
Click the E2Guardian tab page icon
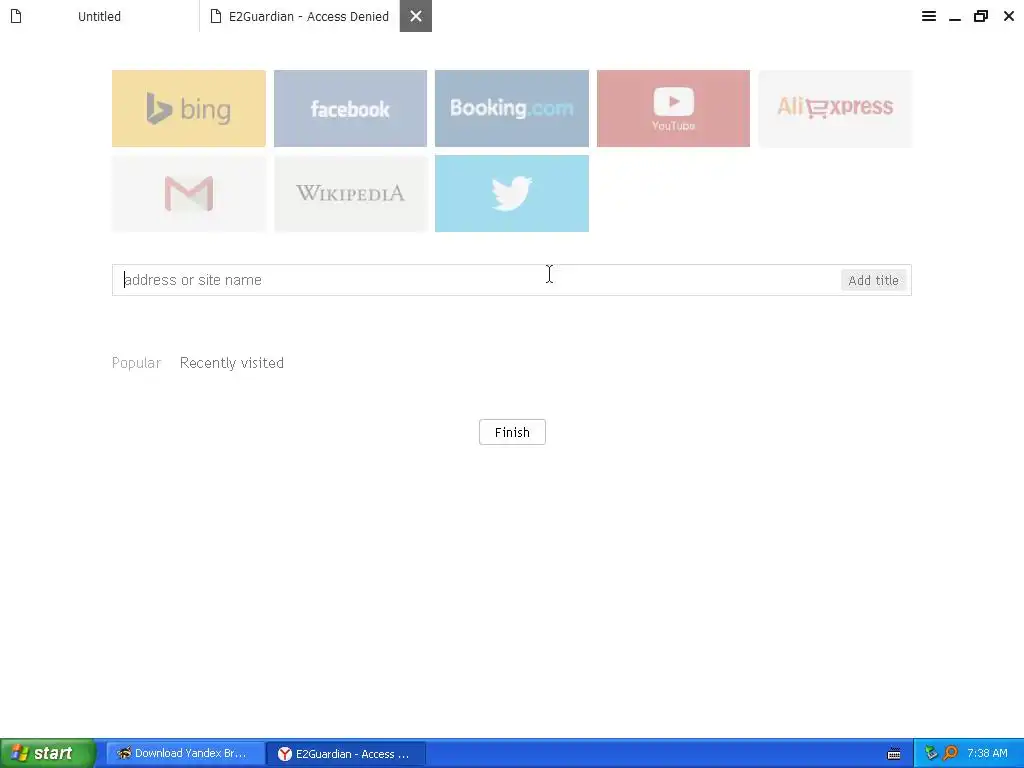click(216, 16)
